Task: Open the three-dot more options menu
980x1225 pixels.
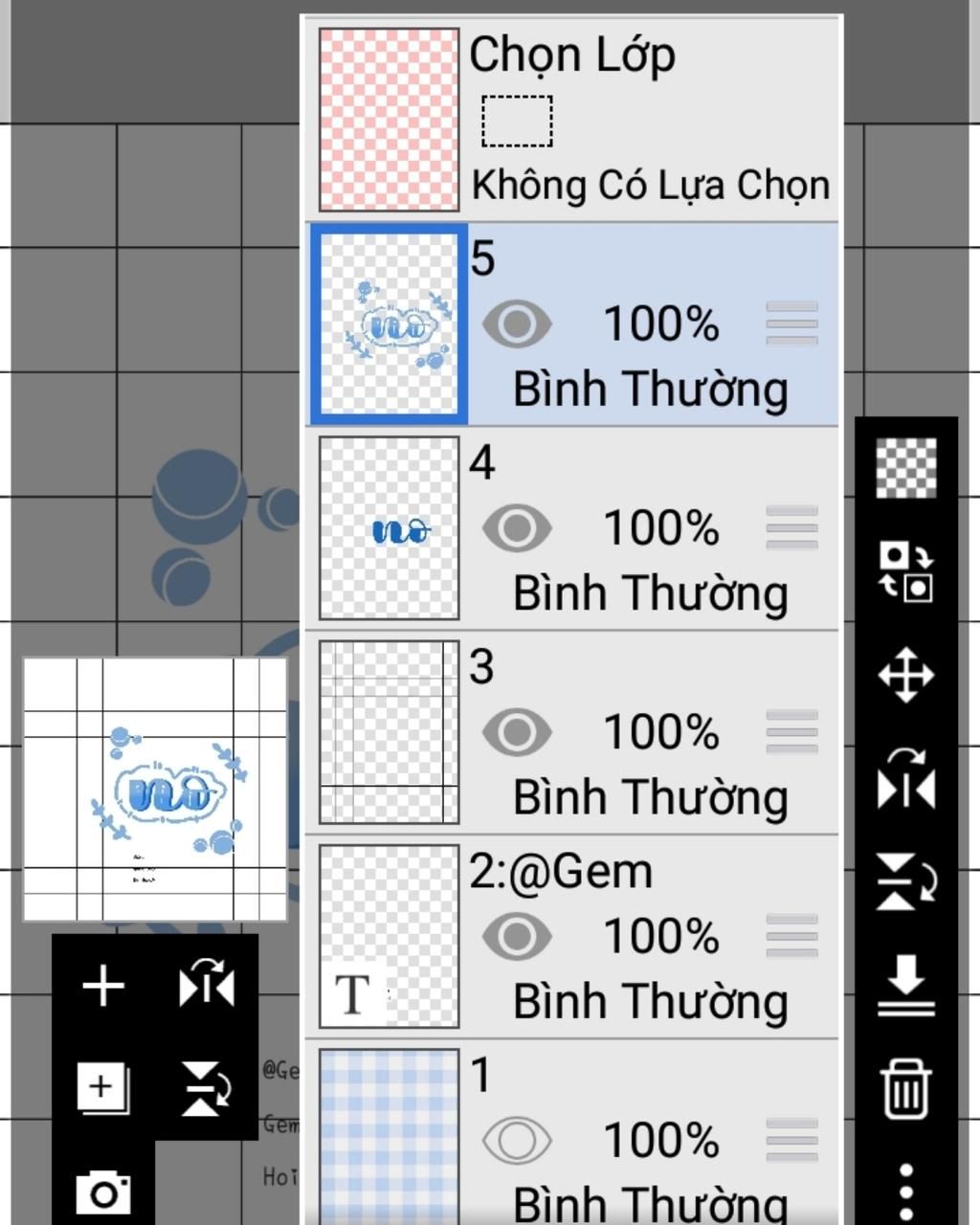Action: tap(906, 1192)
